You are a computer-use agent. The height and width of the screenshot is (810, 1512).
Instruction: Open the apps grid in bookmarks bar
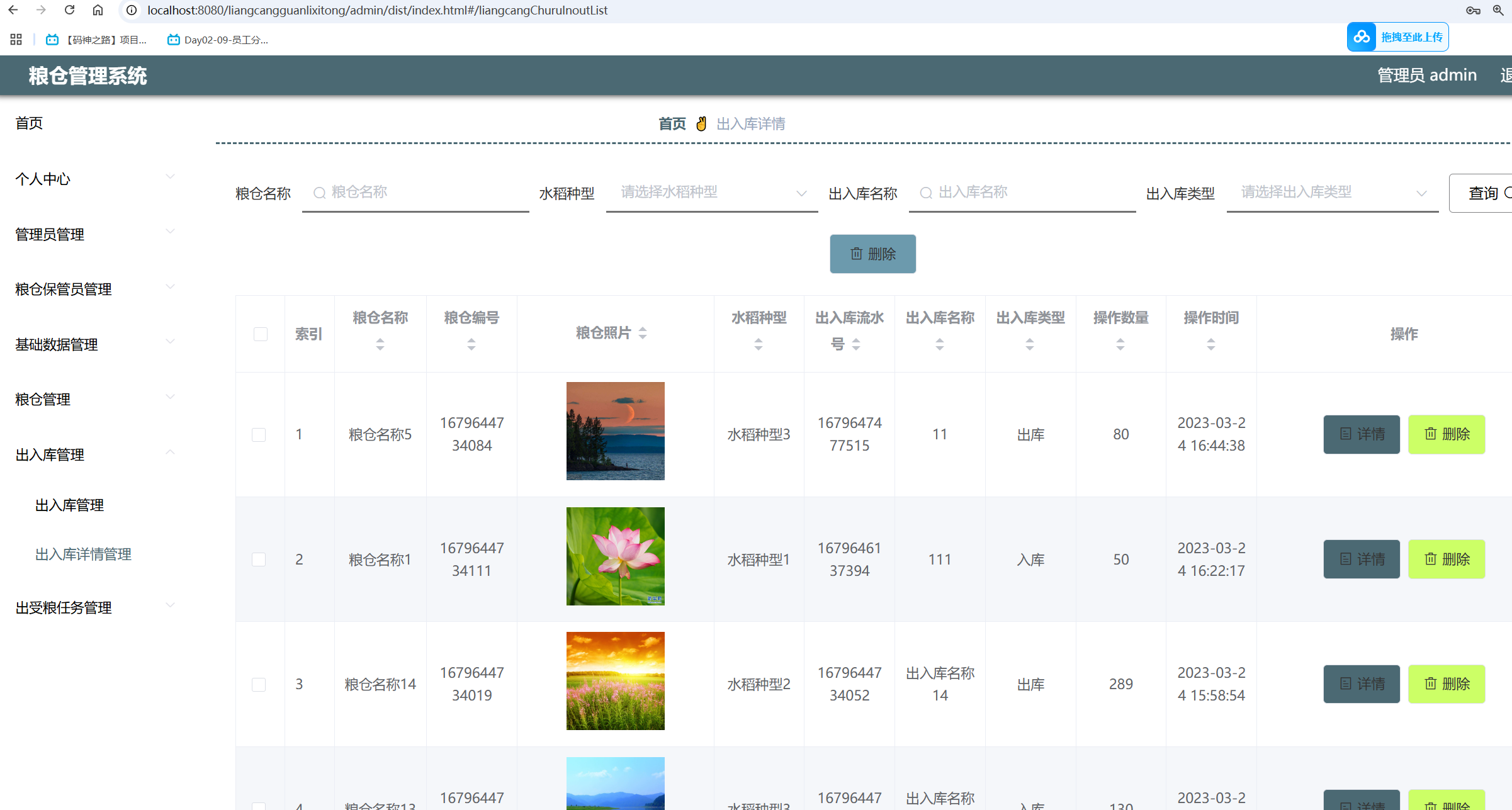[x=16, y=40]
